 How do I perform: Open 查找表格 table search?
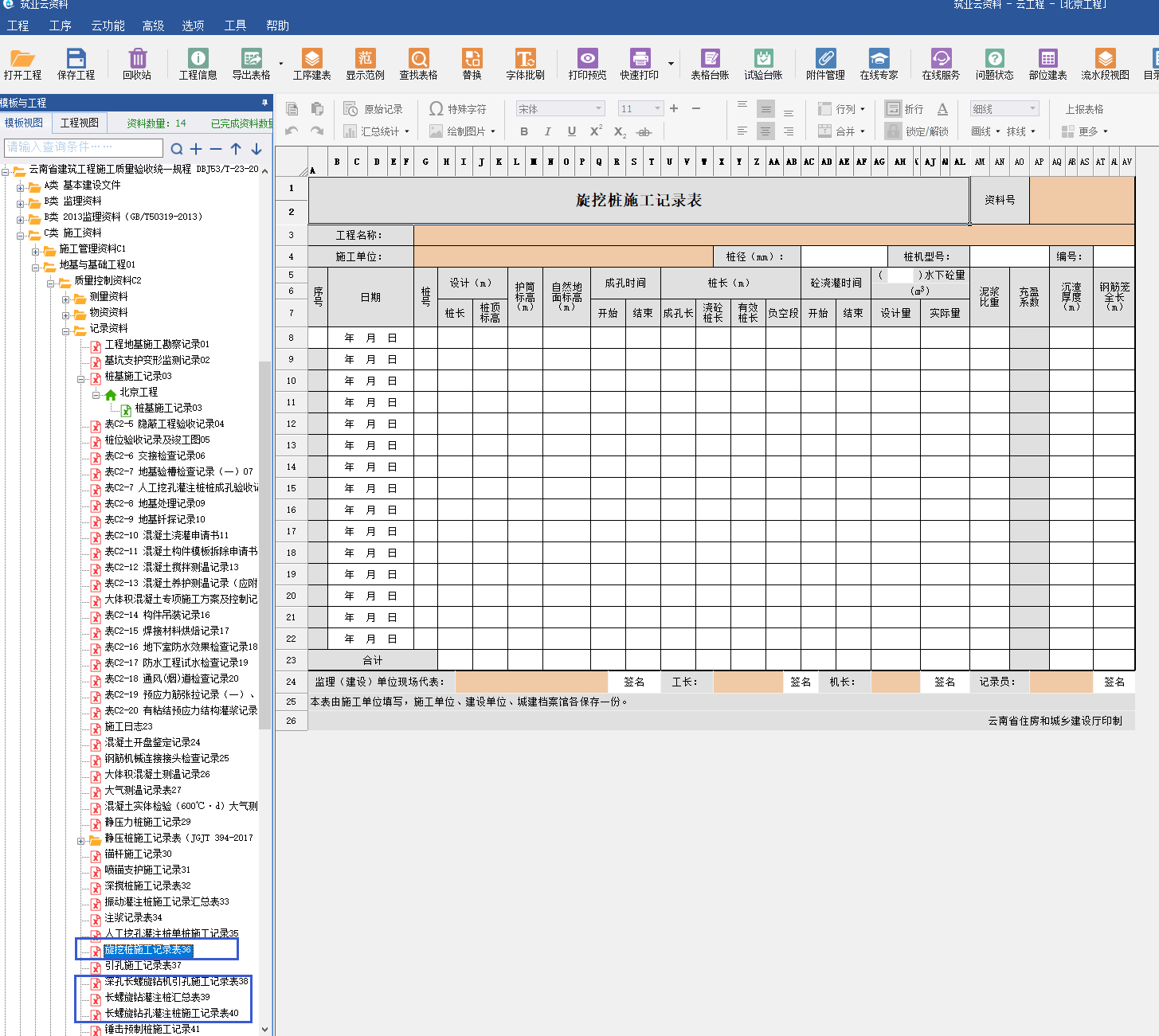click(x=418, y=64)
